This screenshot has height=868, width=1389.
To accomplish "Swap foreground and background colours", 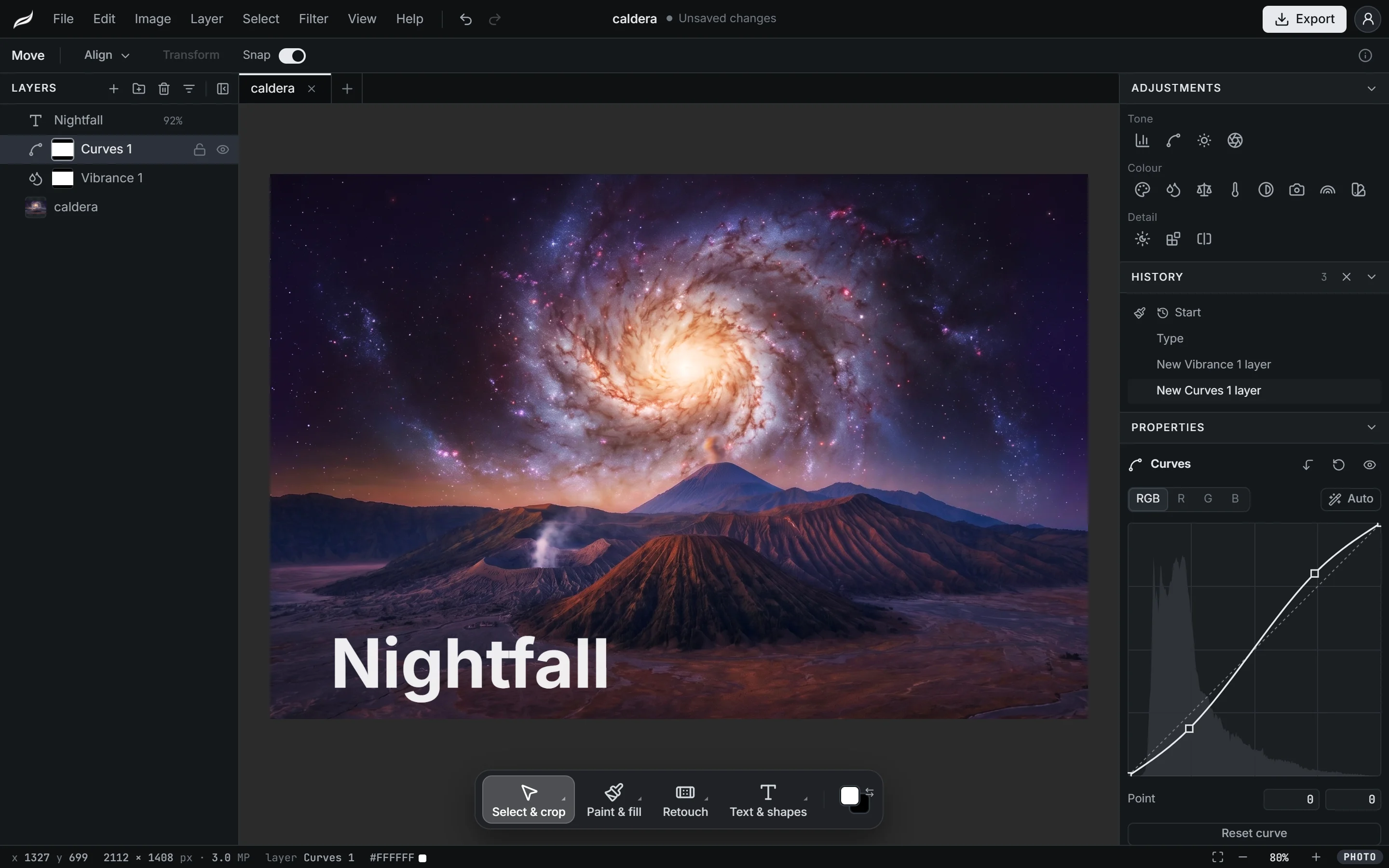I will [x=870, y=792].
